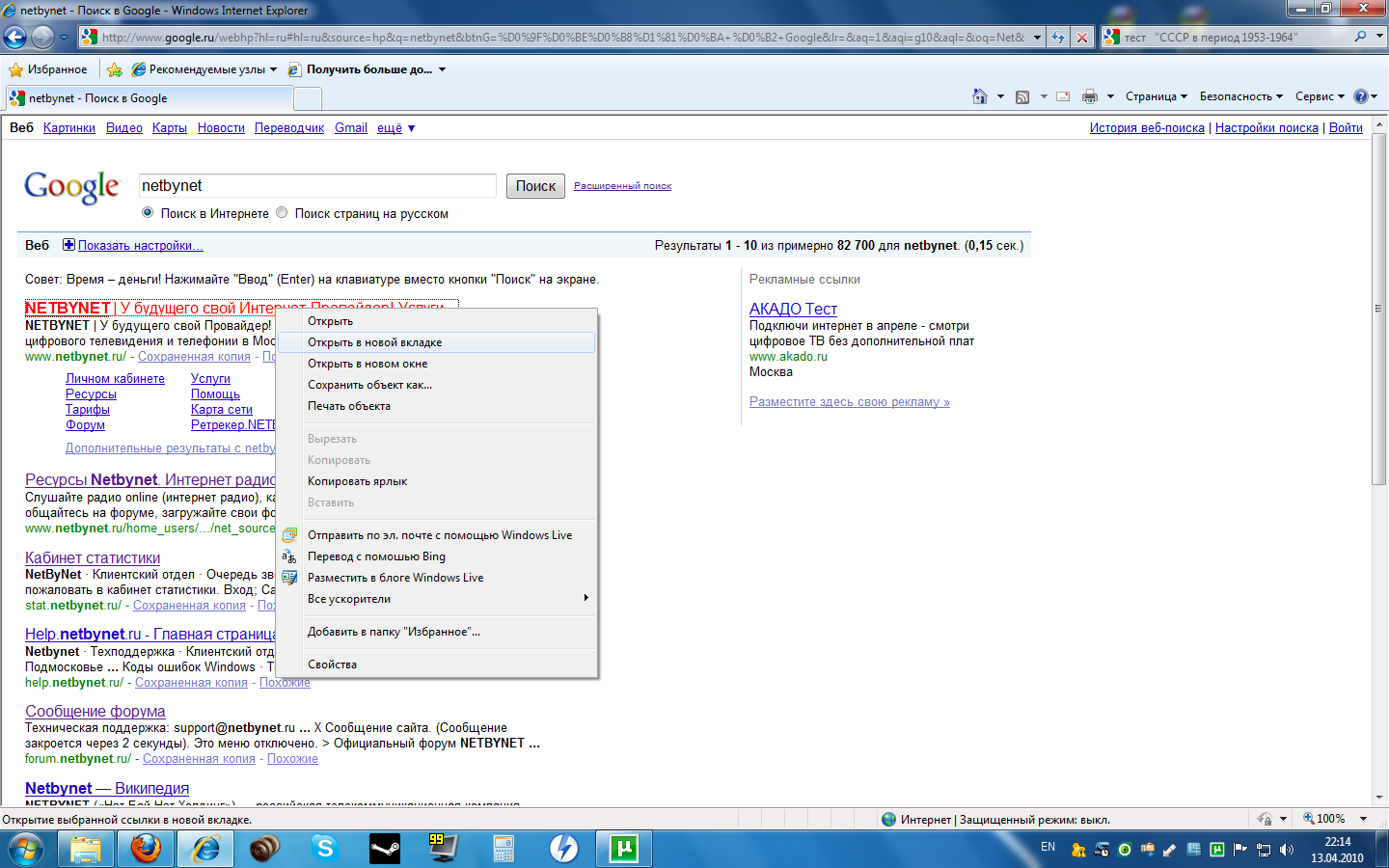Click the network tray icon
1389x868 pixels.
point(1264,850)
